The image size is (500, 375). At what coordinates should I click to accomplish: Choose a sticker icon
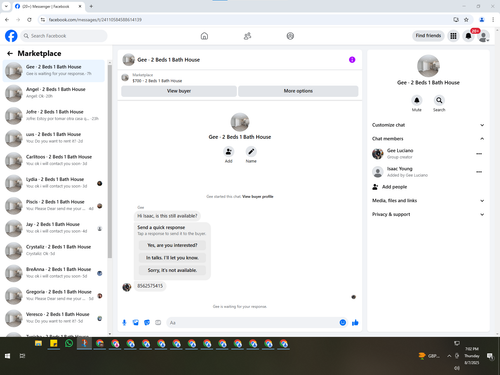[147, 322]
